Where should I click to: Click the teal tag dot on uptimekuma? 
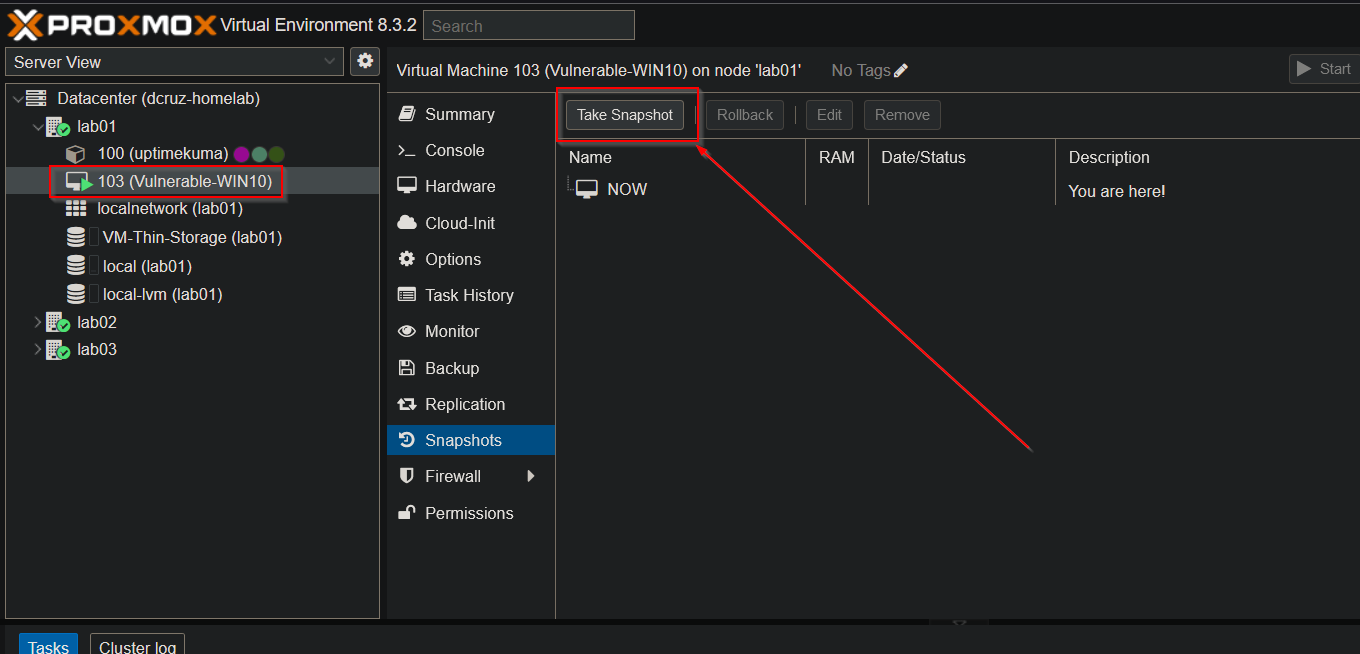pyautogui.click(x=259, y=154)
